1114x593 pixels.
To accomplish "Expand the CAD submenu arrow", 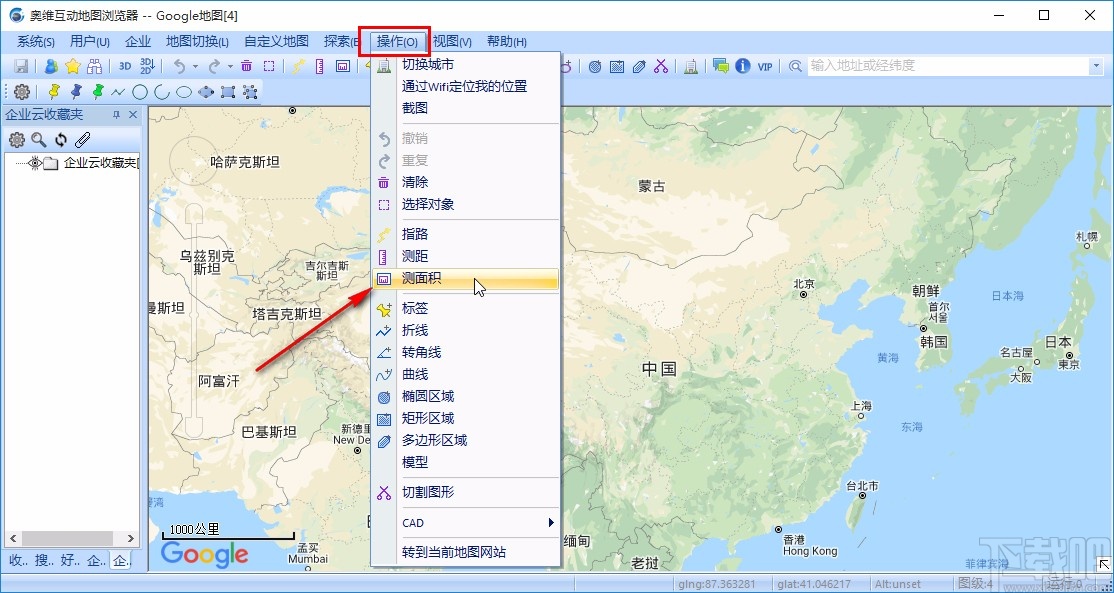I will point(551,523).
